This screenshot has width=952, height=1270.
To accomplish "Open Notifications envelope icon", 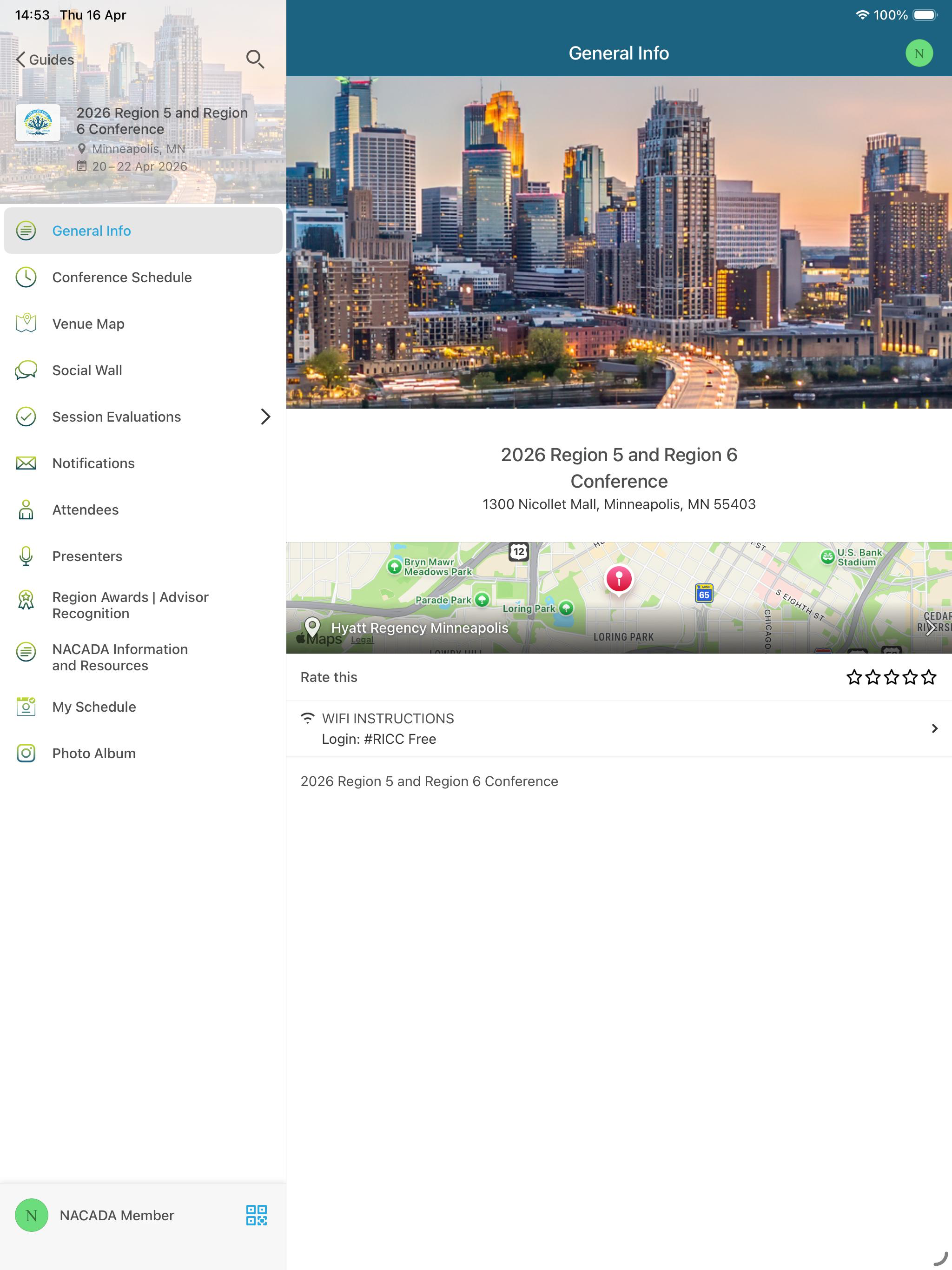I will click(26, 463).
